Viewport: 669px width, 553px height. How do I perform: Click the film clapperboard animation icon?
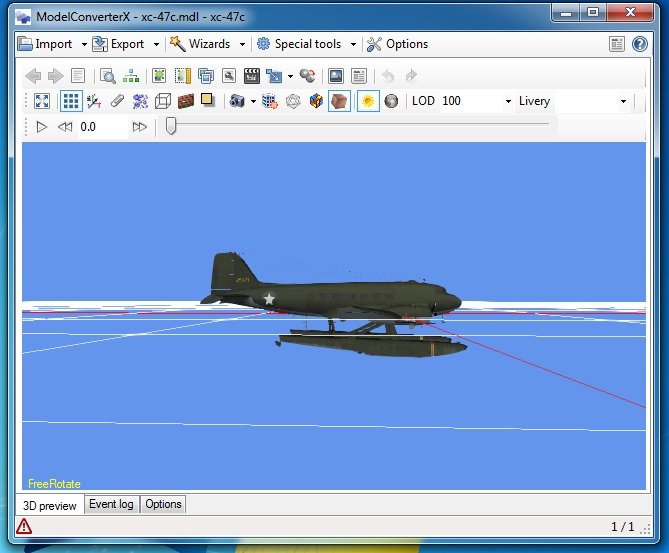(251, 76)
